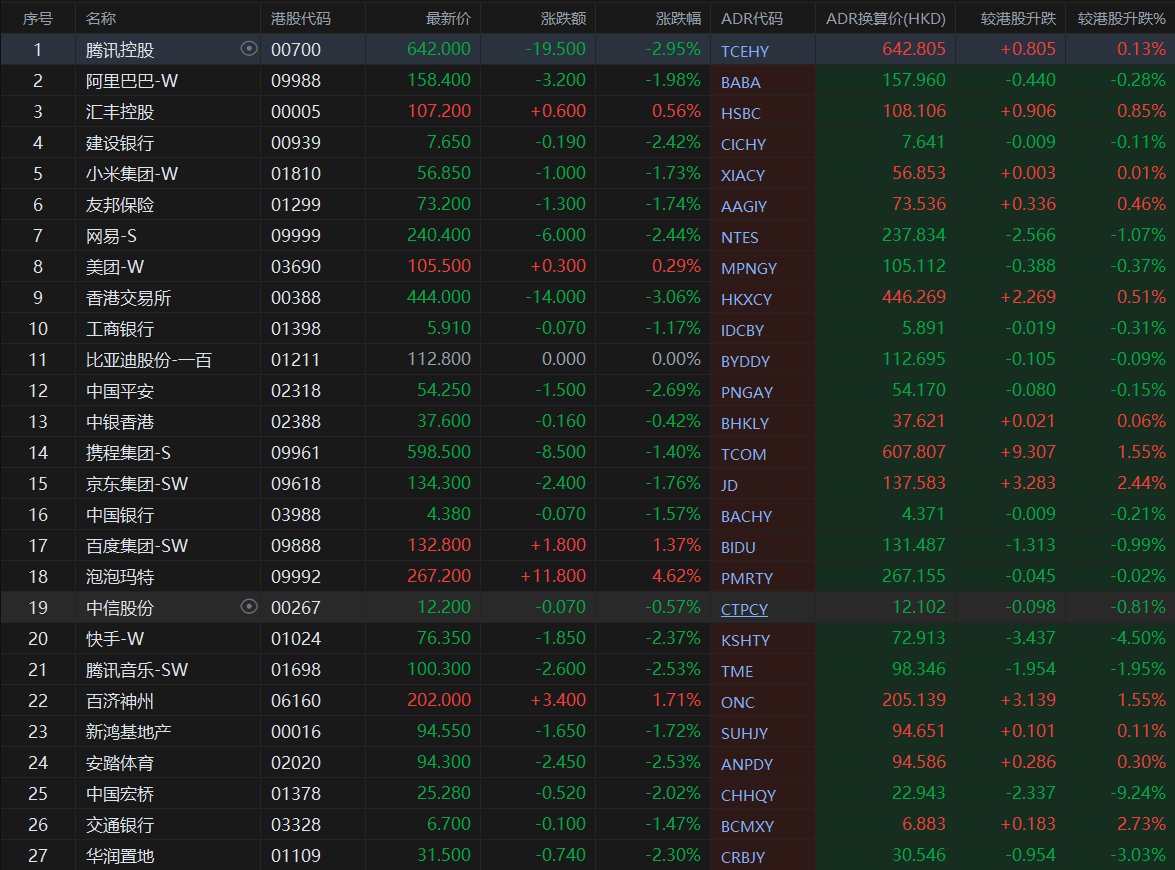This screenshot has height=870, width=1175.
Task: Click the circle icon beside 中信股份
Action: (x=249, y=607)
